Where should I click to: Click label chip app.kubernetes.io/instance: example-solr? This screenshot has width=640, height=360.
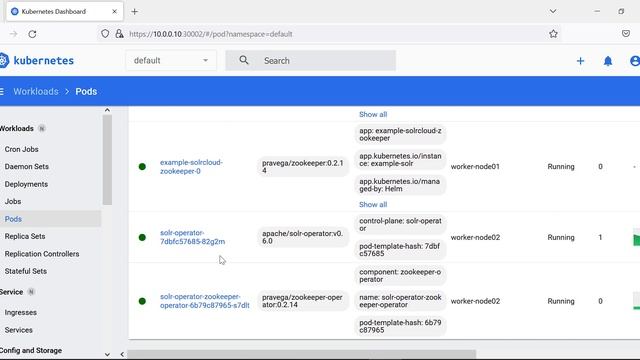[x=400, y=160]
